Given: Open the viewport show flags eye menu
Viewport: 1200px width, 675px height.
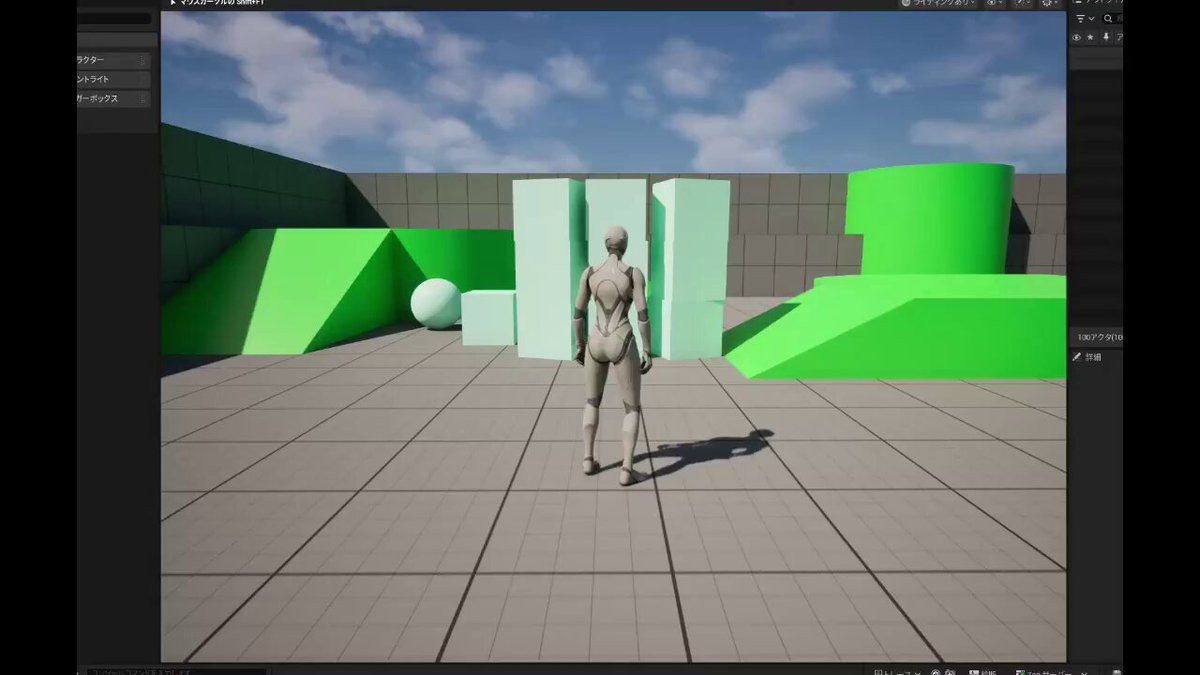Looking at the screenshot, I should tap(995, 4).
